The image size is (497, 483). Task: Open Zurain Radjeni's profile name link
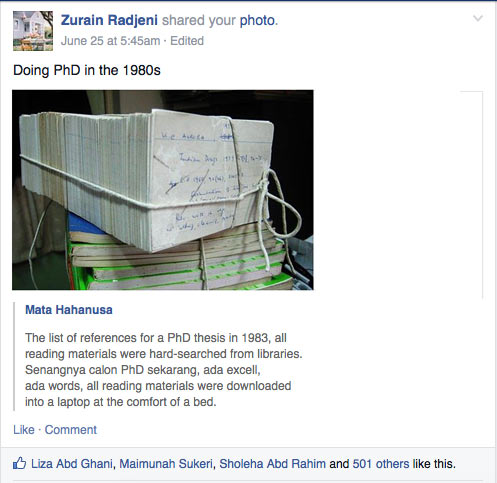pos(109,20)
